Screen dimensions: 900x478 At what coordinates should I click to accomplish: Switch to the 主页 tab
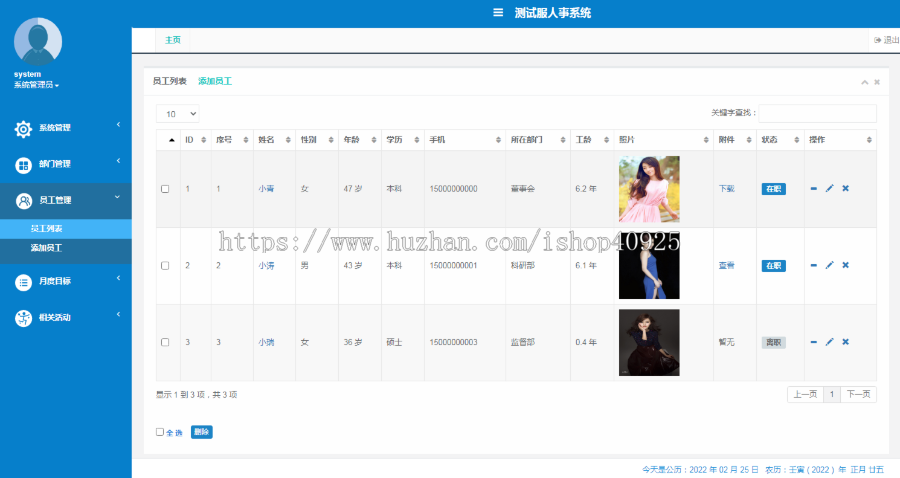pos(173,40)
